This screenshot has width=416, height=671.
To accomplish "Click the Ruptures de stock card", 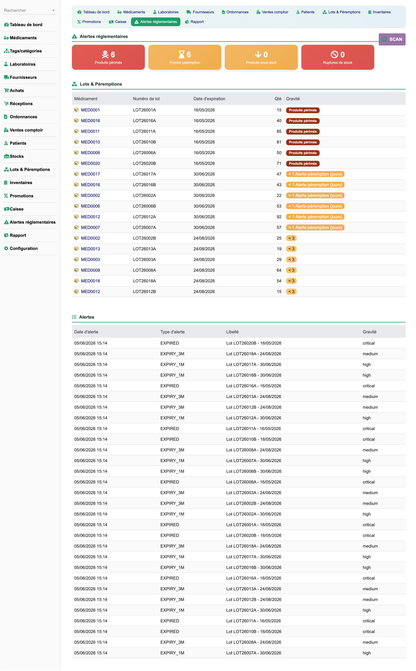I will coord(338,57).
